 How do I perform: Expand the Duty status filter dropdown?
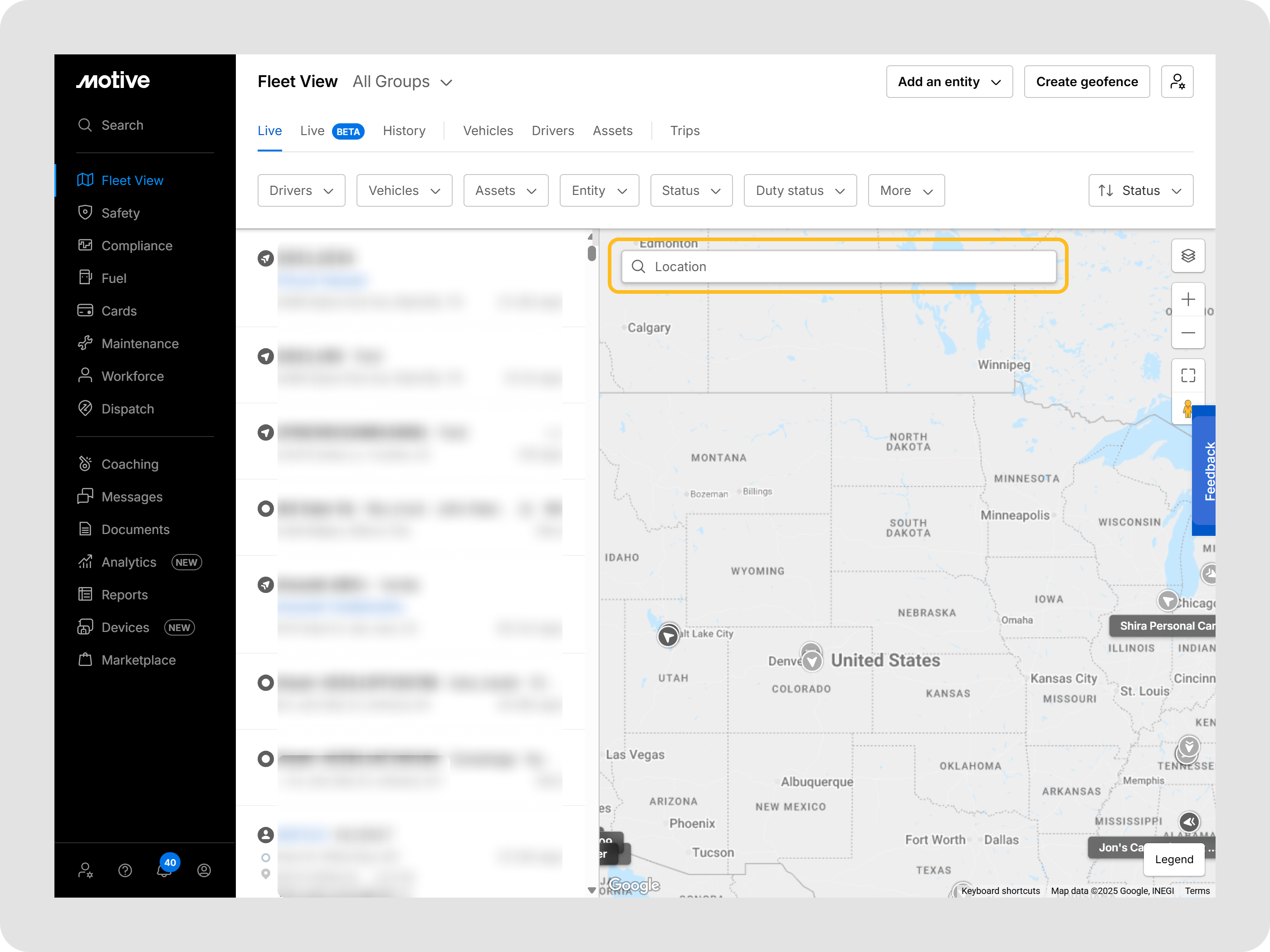click(800, 190)
